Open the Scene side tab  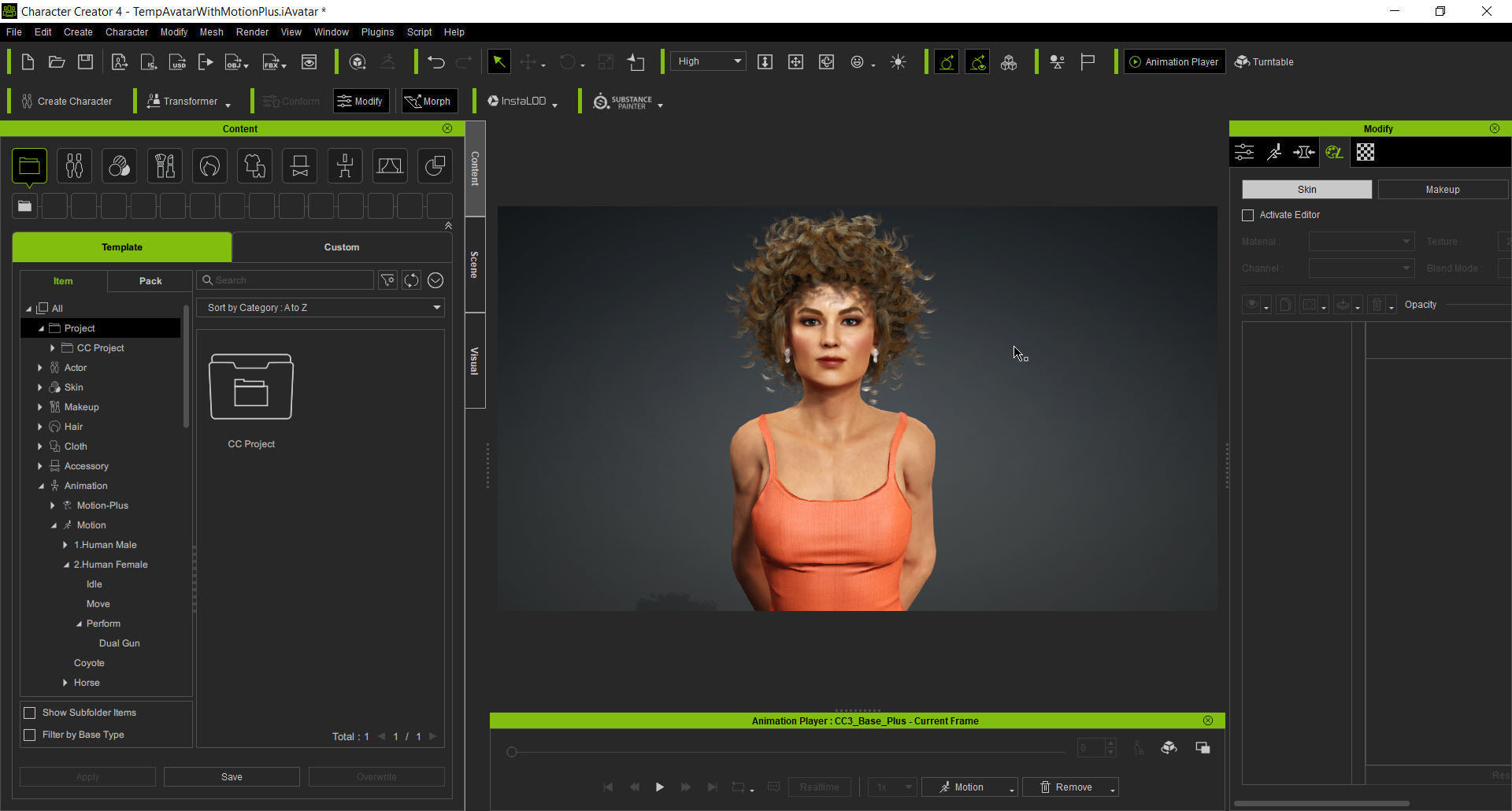[475, 265]
